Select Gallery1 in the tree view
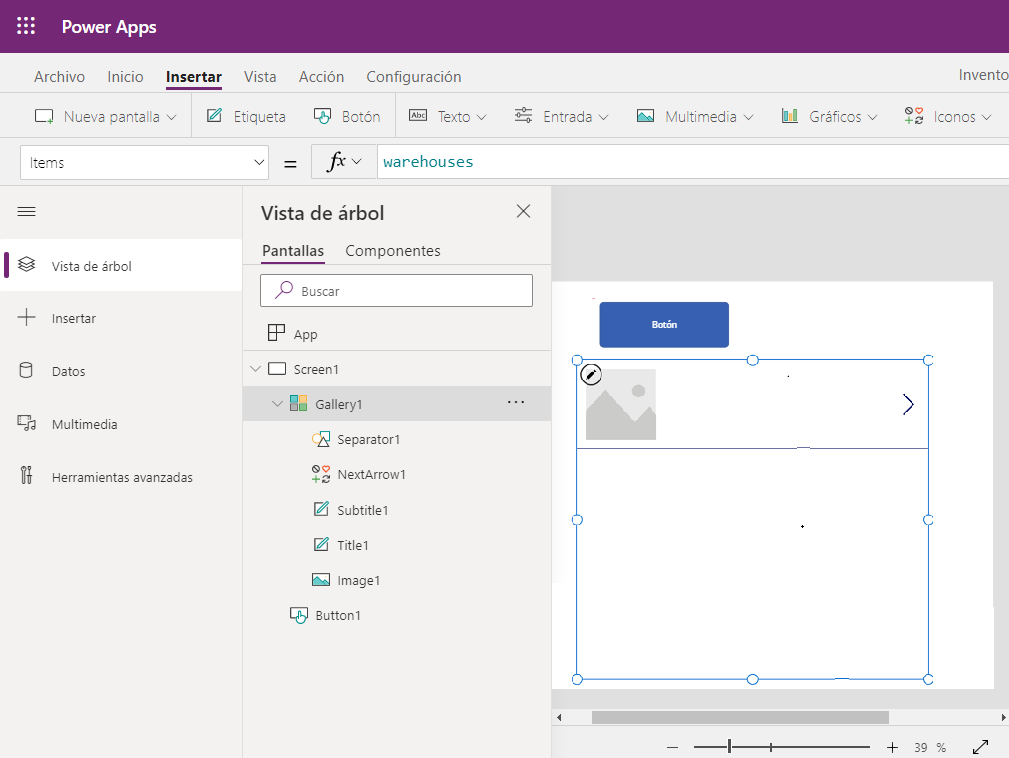 [397, 403]
